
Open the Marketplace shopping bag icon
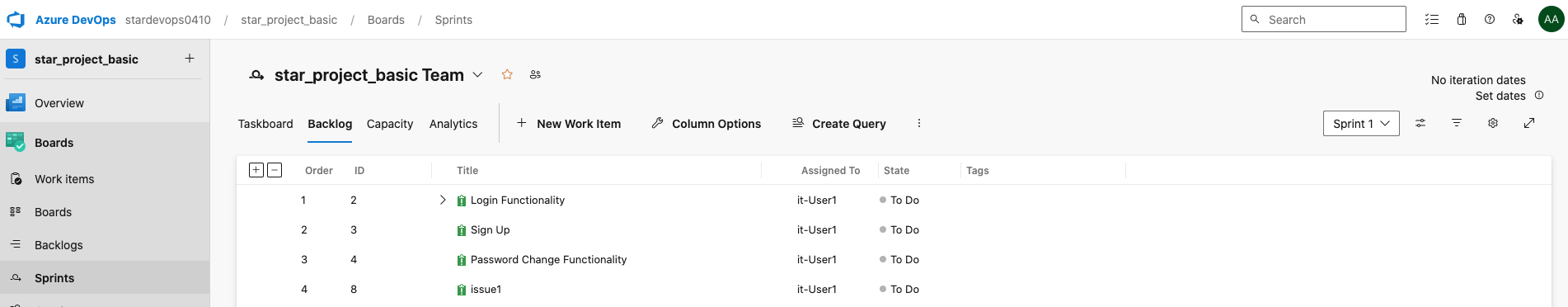coord(1462,19)
